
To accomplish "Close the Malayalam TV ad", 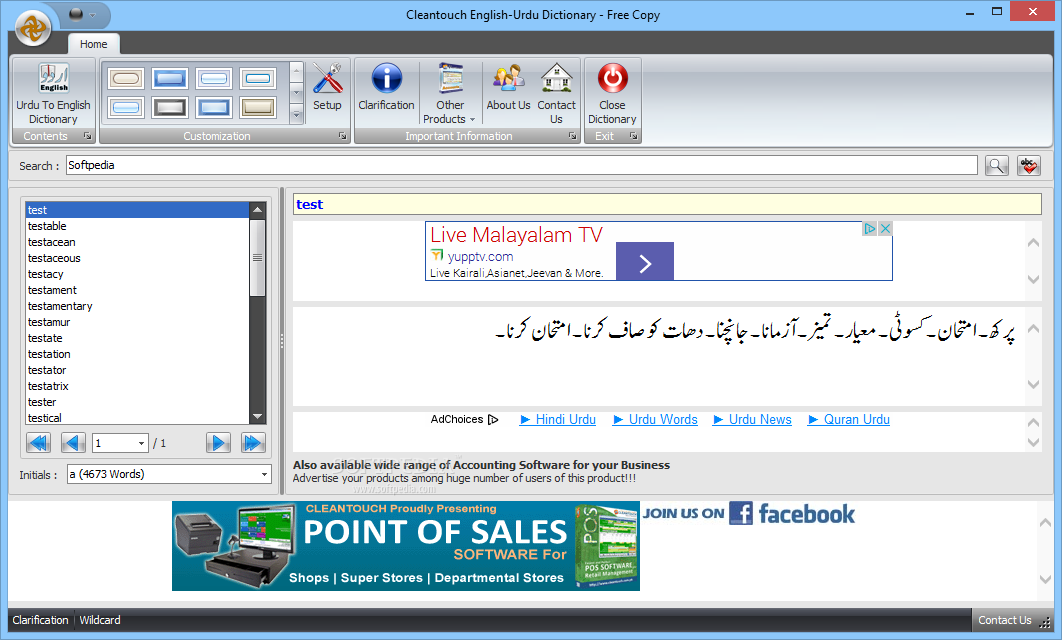I will click(x=885, y=228).
